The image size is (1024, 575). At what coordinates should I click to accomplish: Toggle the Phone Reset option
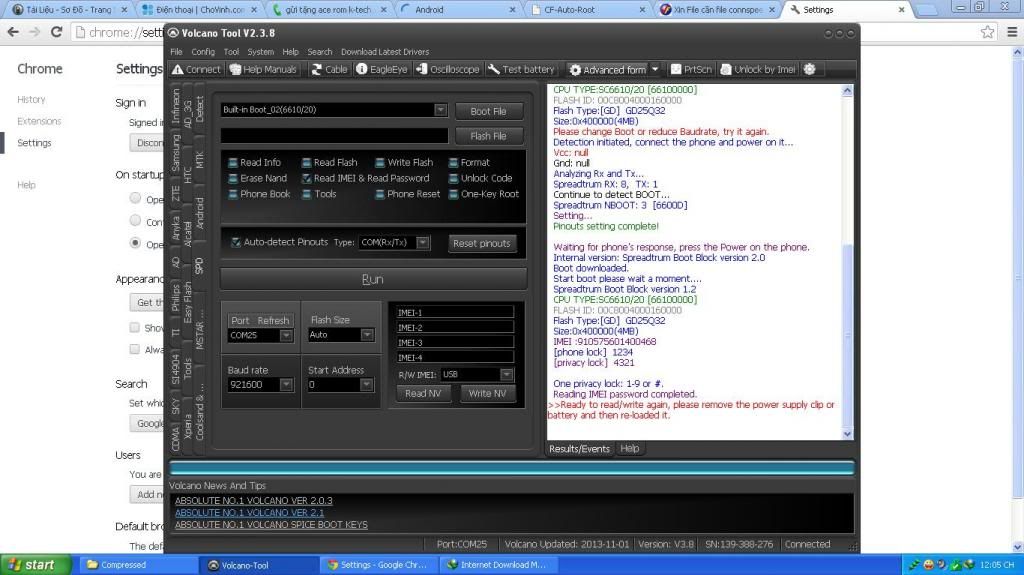[x=380, y=194]
